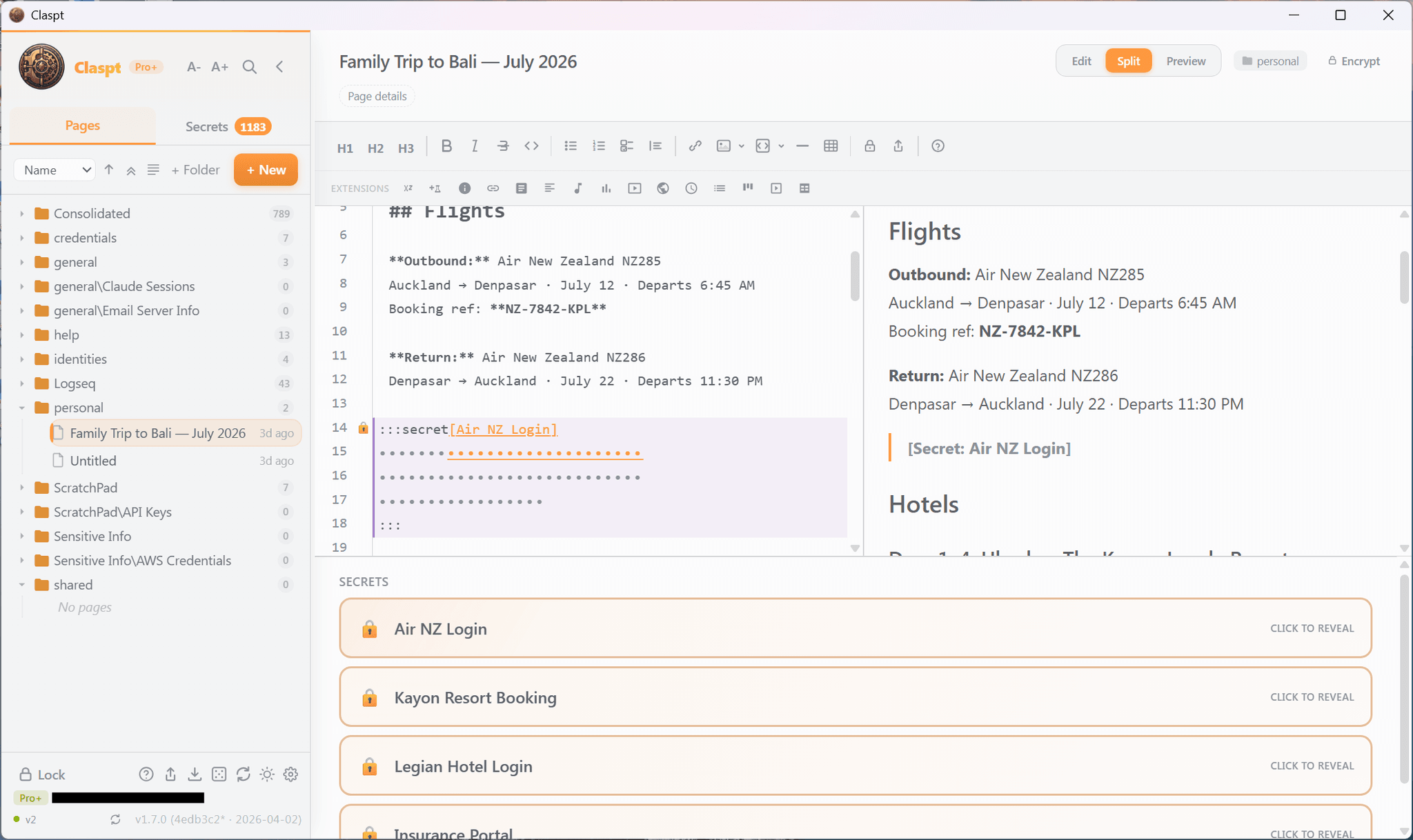The height and width of the screenshot is (840, 1413).
Task: Open sidebar search magnifier
Action: pos(250,67)
